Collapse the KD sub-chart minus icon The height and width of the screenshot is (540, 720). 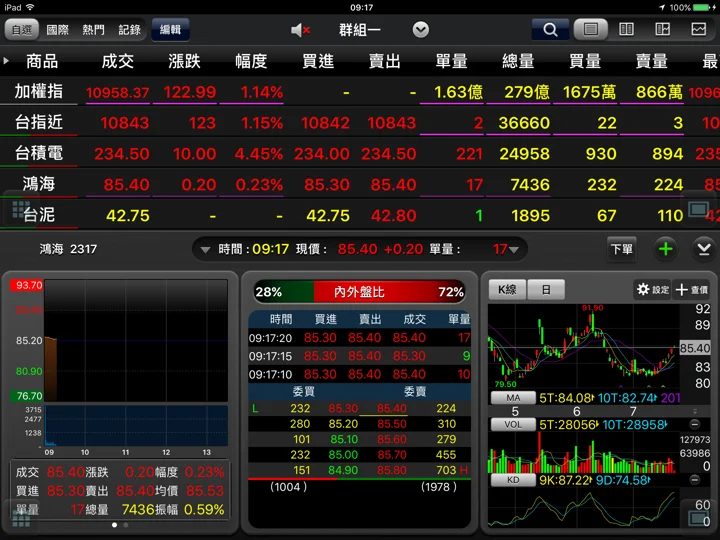pos(695,480)
